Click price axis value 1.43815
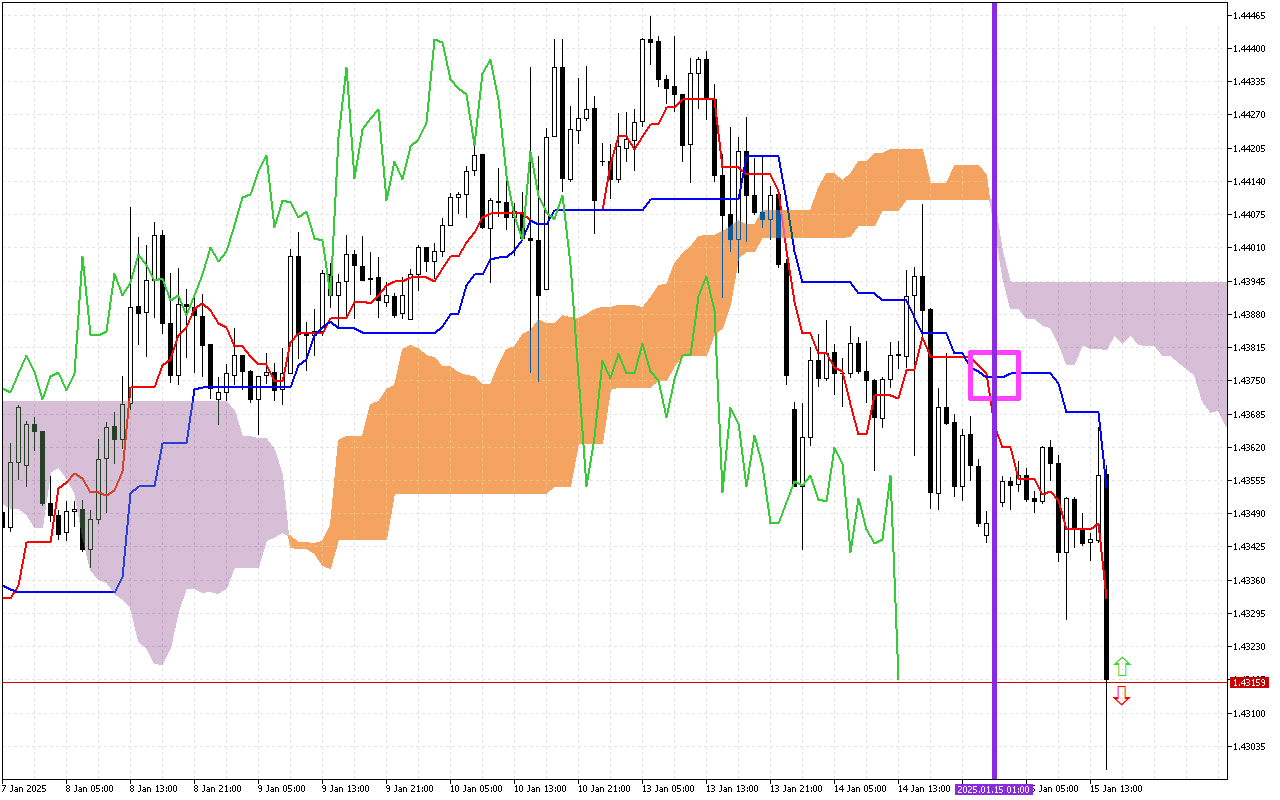1280x800 pixels. click(1248, 348)
